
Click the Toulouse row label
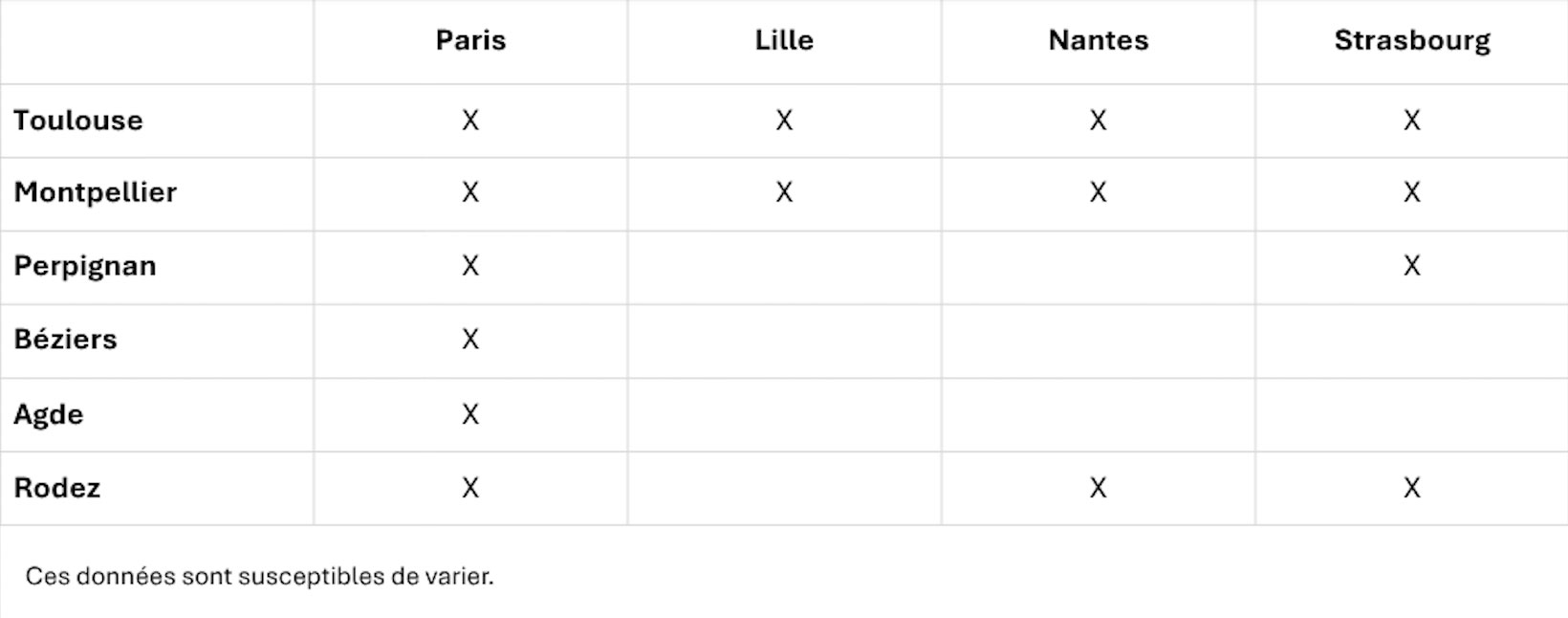point(78,121)
